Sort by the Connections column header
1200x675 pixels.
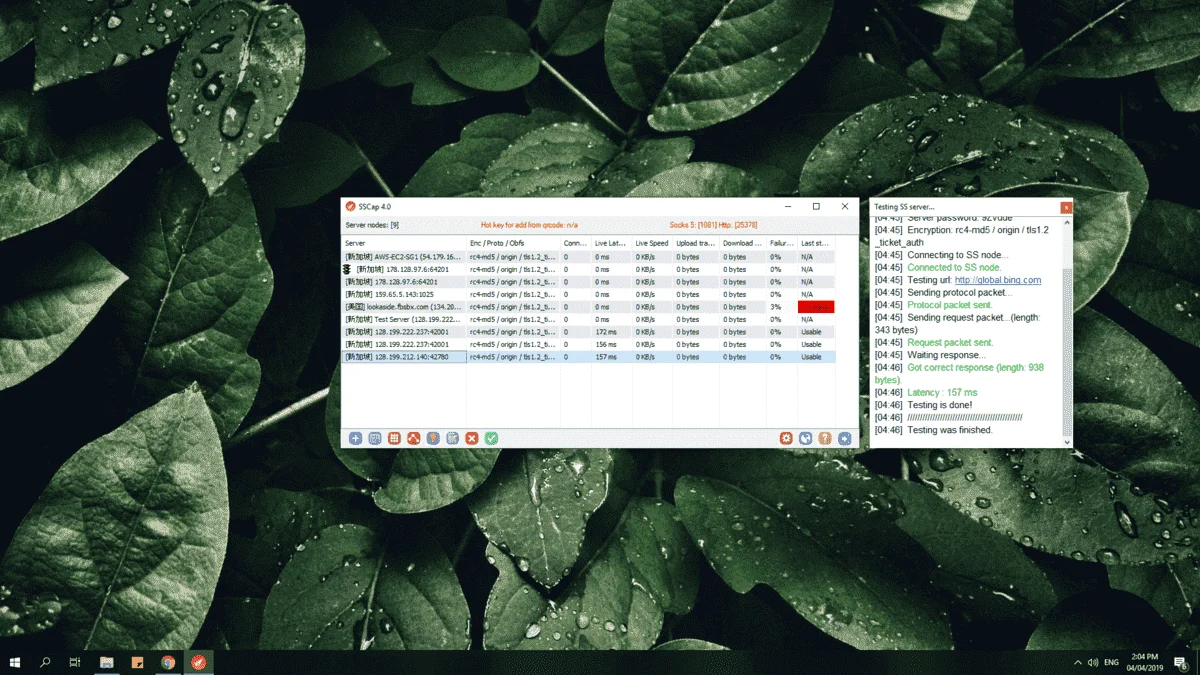[575, 243]
